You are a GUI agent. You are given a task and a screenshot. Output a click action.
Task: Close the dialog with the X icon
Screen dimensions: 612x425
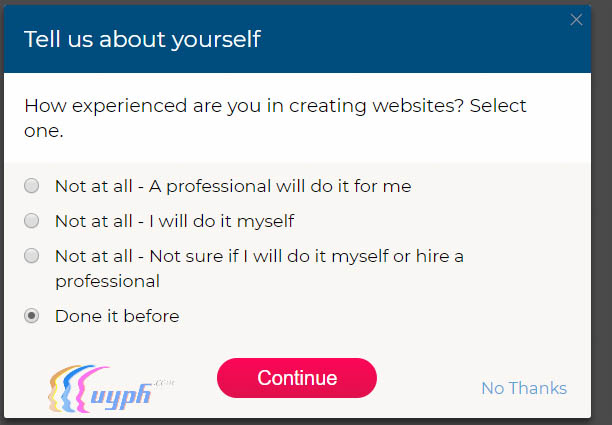[576, 20]
